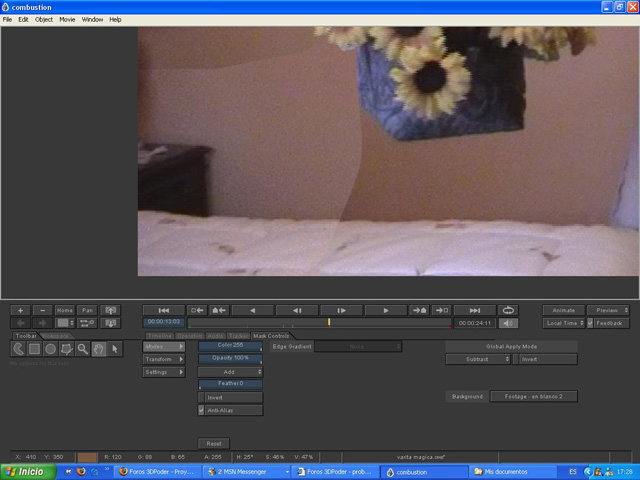Open the Edit menu

23,20
